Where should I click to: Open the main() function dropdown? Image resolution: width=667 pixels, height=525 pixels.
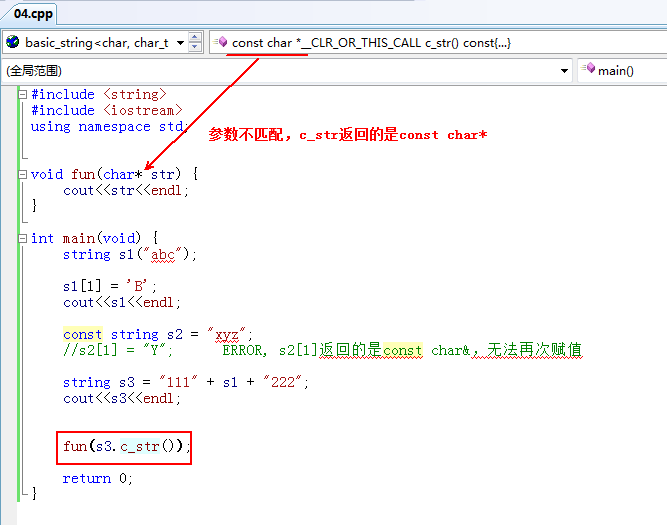[x=623, y=70]
